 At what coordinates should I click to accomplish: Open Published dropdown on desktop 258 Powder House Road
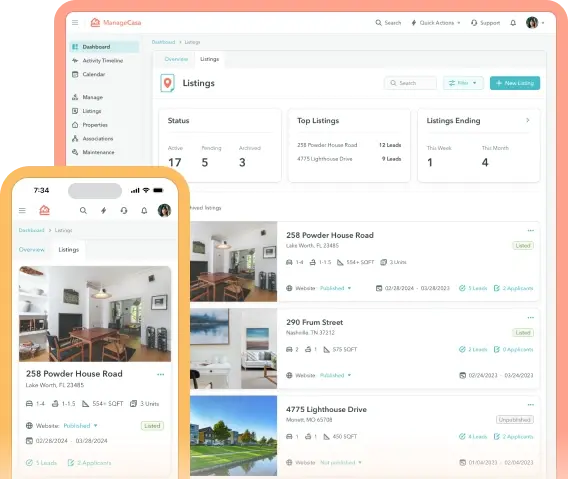coord(335,288)
